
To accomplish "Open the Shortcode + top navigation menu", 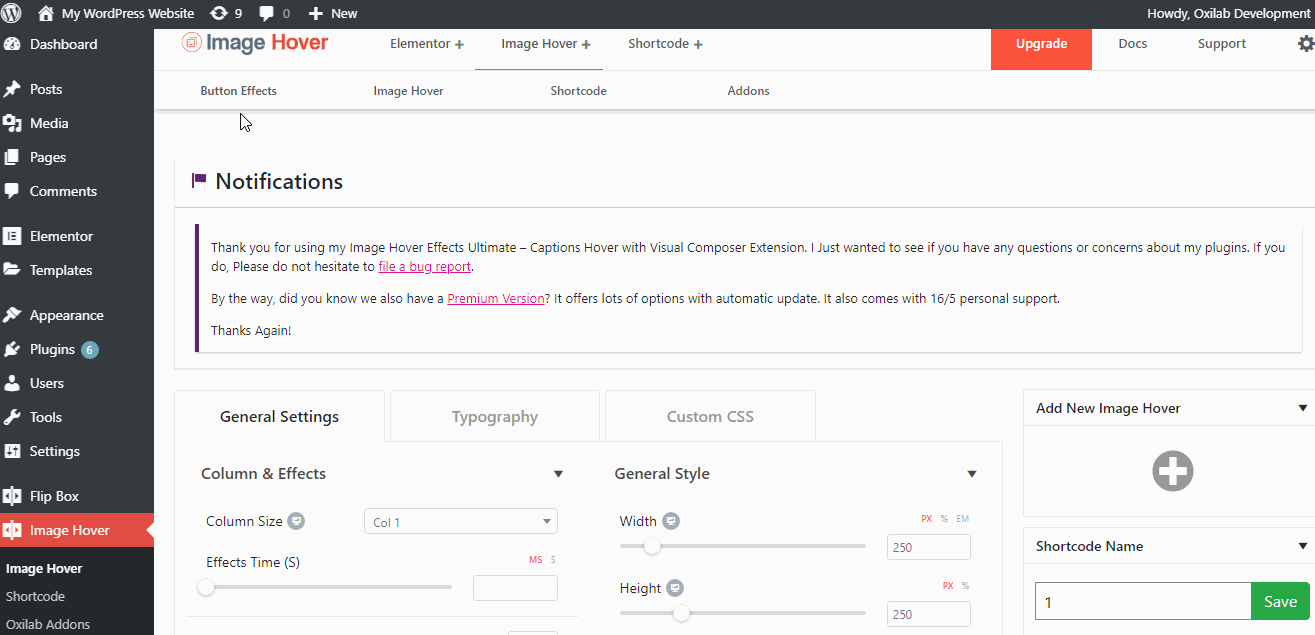I will coord(665,44).
